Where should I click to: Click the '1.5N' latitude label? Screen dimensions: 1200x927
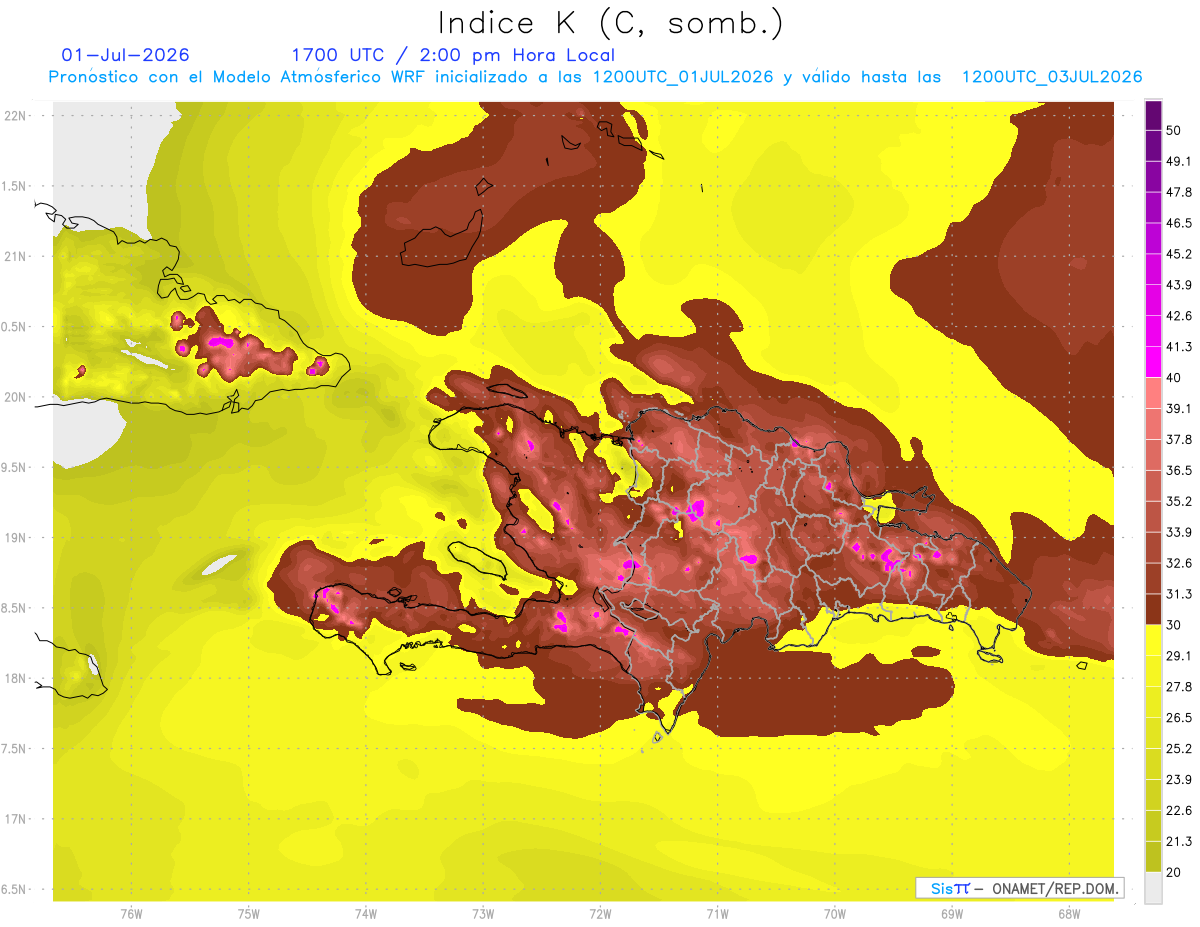pyautogui.click(x=15, y=186)
